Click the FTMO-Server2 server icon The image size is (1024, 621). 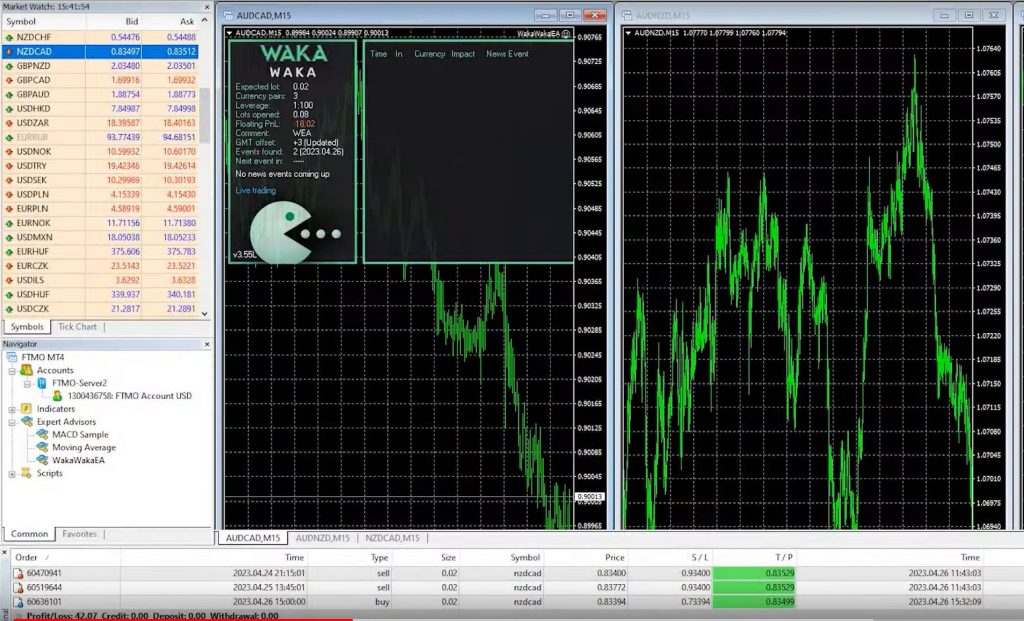(43, 382)
